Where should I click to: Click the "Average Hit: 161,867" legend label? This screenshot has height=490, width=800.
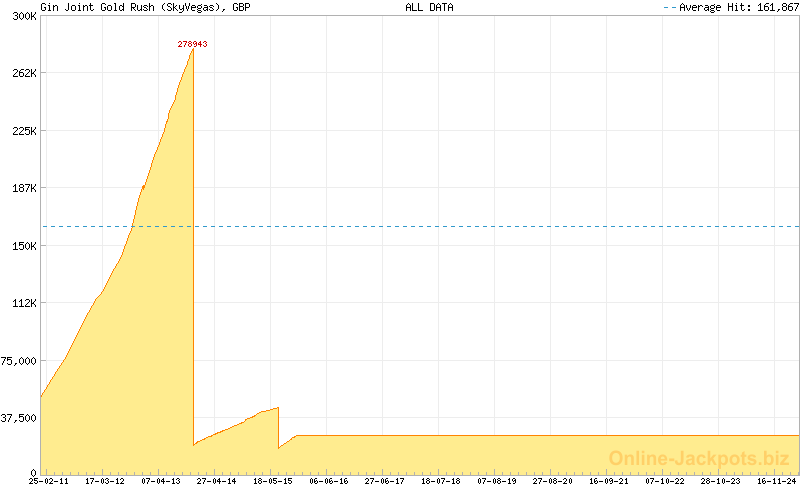pyautogui.click(x=739, y=7)
